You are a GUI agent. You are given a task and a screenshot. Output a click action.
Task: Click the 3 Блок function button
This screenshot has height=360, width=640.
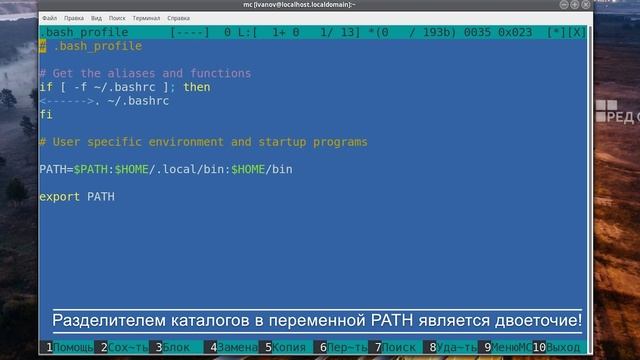tap(176, 347)
